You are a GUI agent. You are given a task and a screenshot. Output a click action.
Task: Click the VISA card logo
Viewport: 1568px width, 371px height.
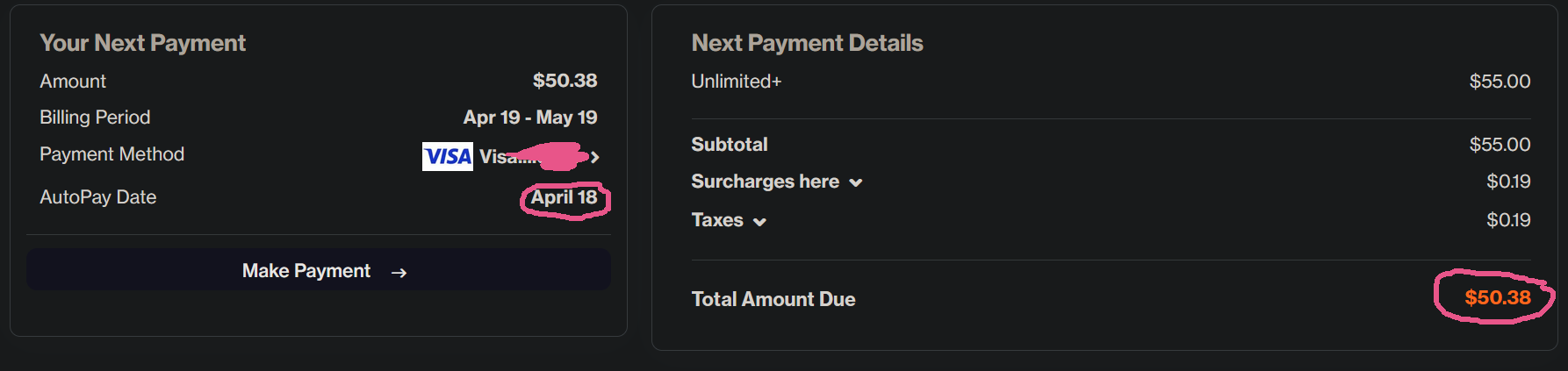coord(448,156)
